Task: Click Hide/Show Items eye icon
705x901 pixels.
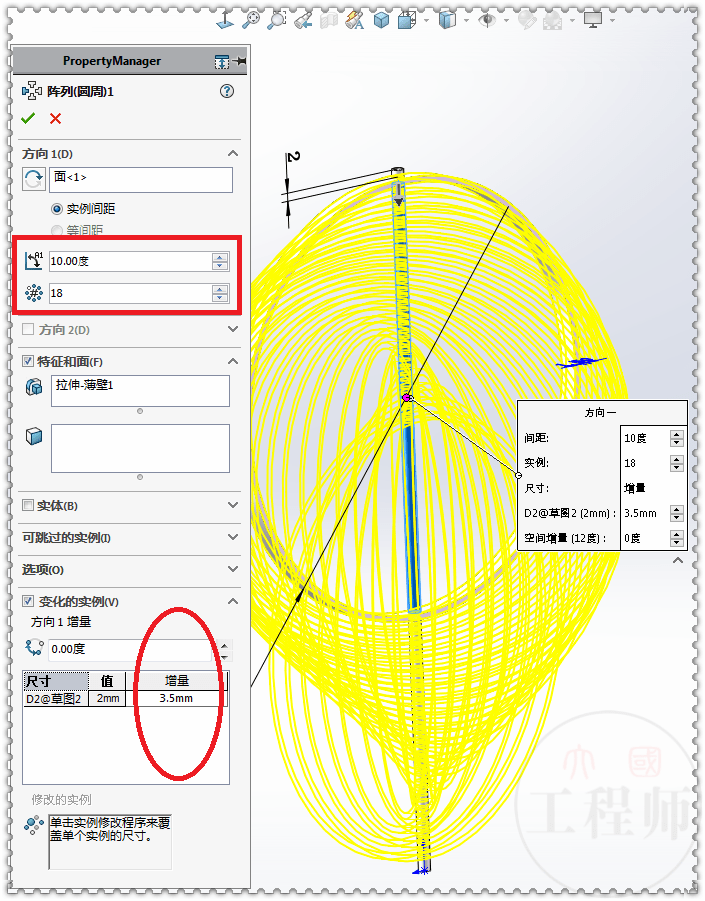Action: tap(487, 21)
